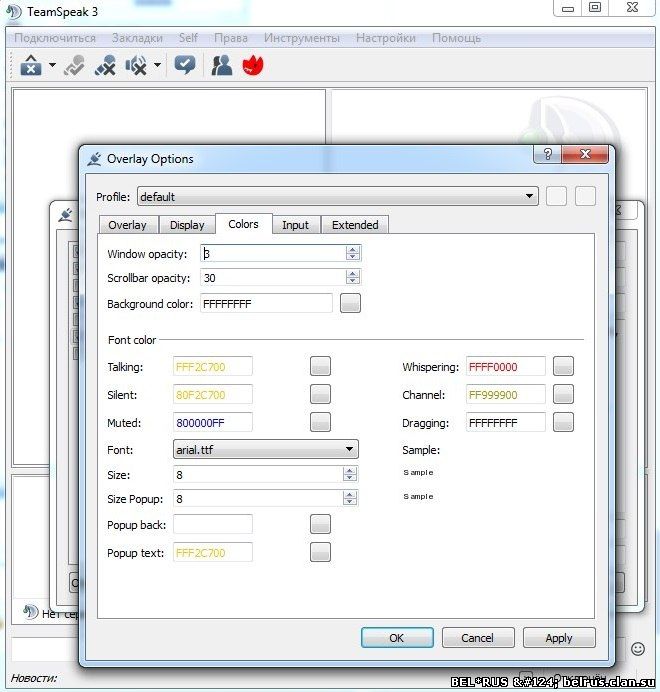Click the Cancel button
This screenshot has height=692, width=660.
pos(478,638)
